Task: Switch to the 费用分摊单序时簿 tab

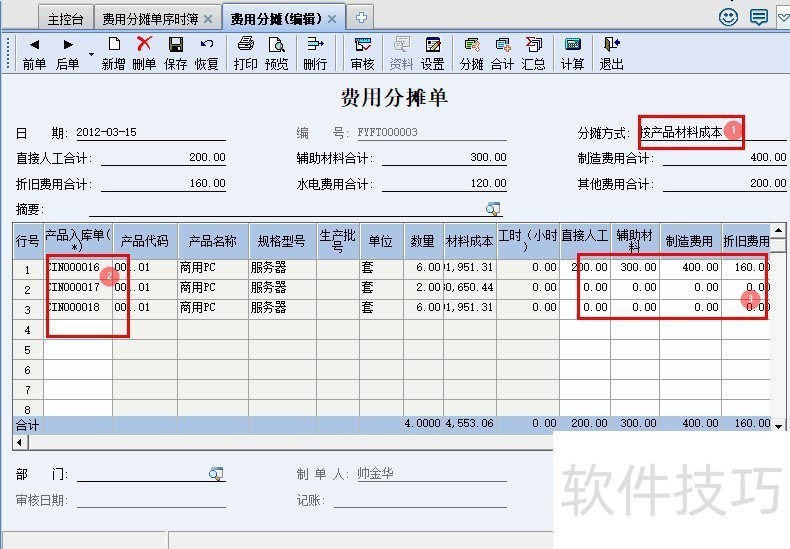Action: [x=151, y=18]
